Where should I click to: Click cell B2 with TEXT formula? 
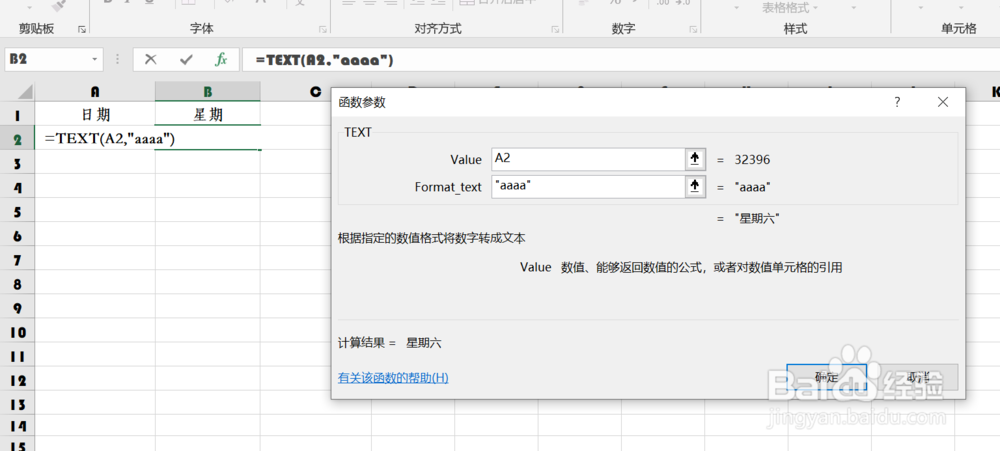click(x=208, y=138)
